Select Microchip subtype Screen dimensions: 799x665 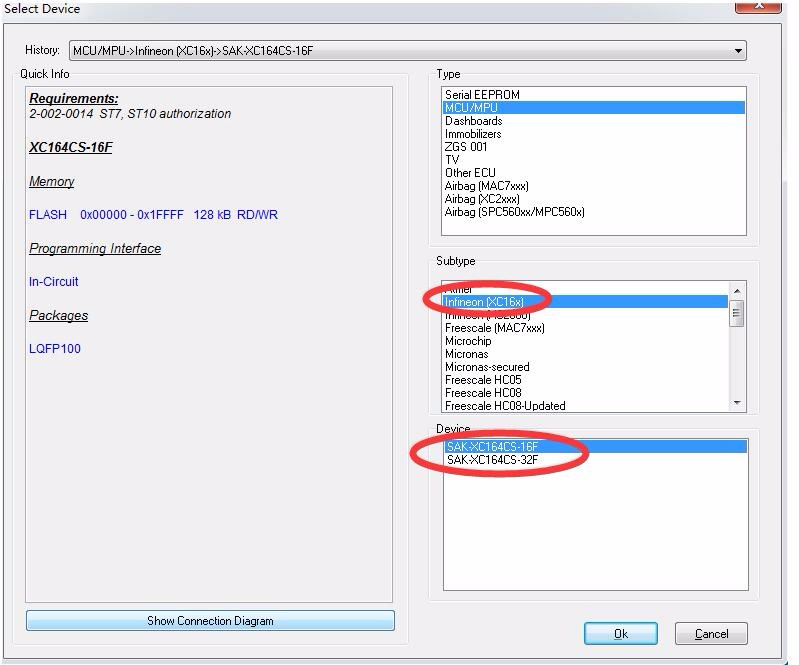(585, 341)
